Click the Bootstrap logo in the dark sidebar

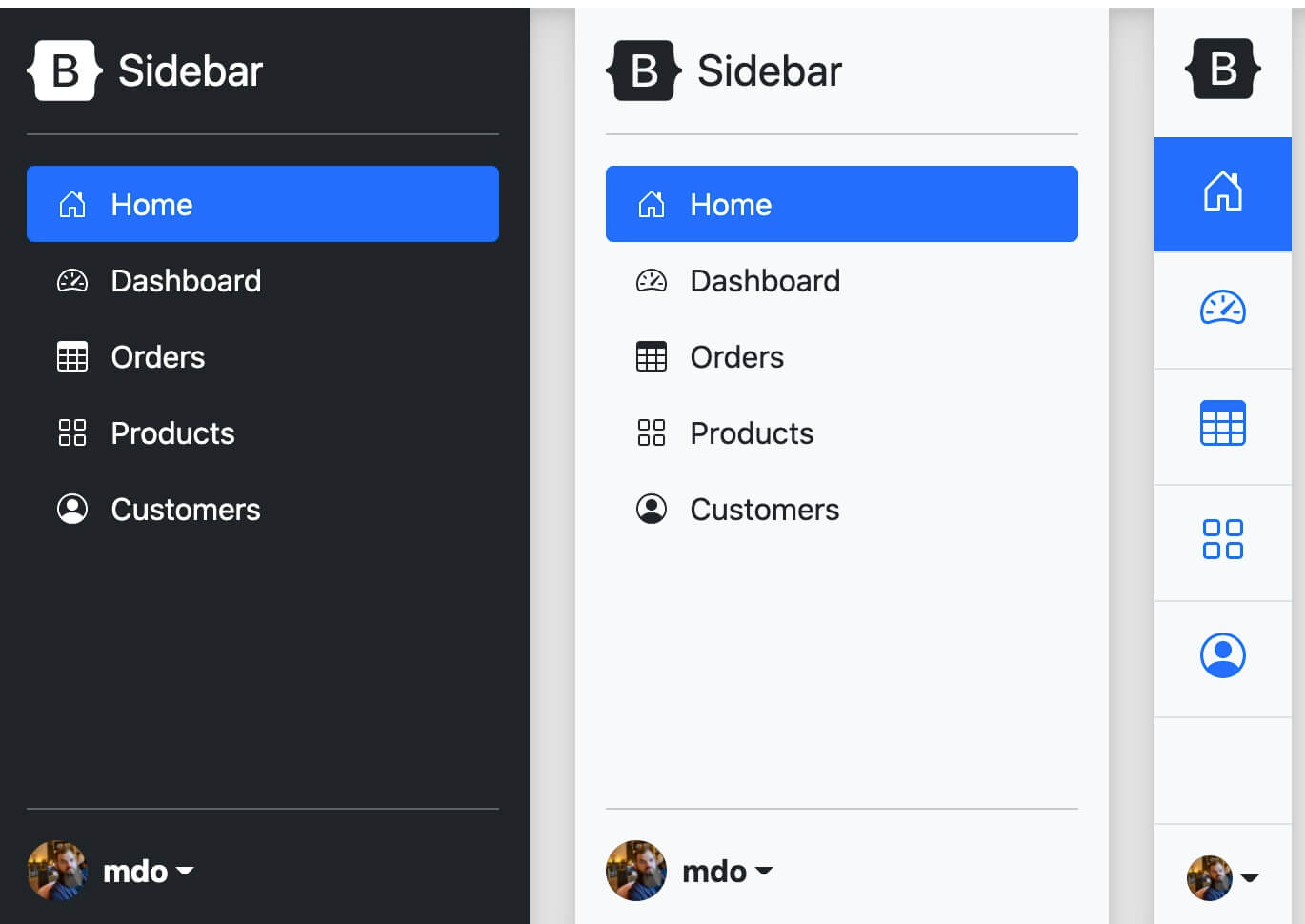[65, 70]
